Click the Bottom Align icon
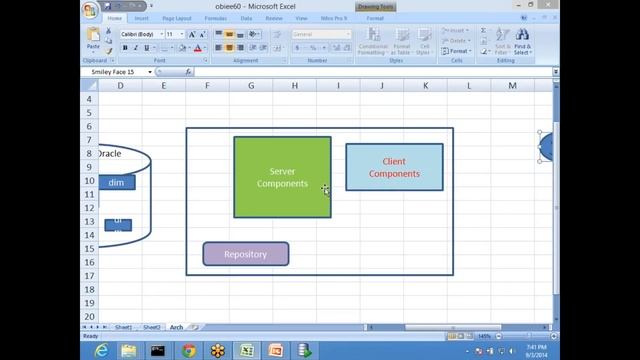Screen dimensions: 640x360 (240, 34)
